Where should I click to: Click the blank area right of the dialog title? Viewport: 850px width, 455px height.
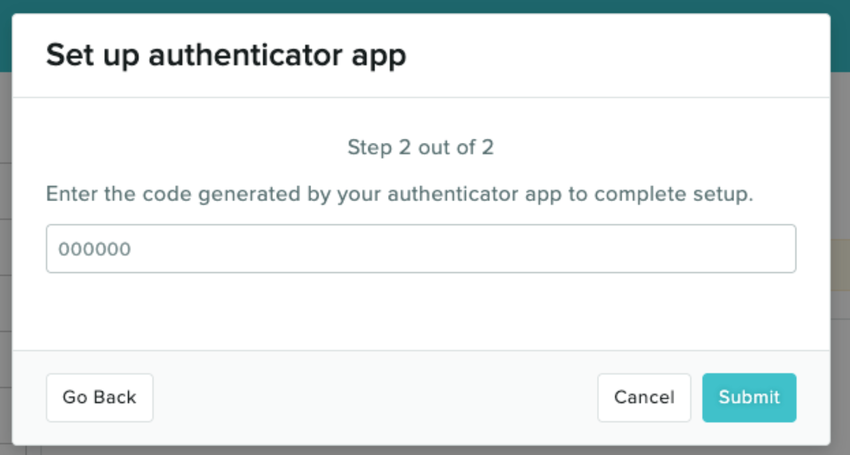point(620,55)
